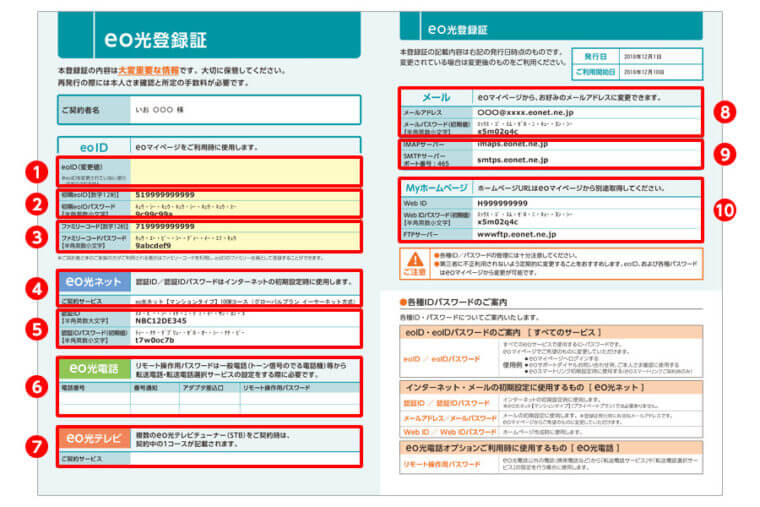This screenshot has height=507, width=760.
Task: Click orange "eoID / eoIDパスワード" guide entry
Action: (x=442, y=359)
